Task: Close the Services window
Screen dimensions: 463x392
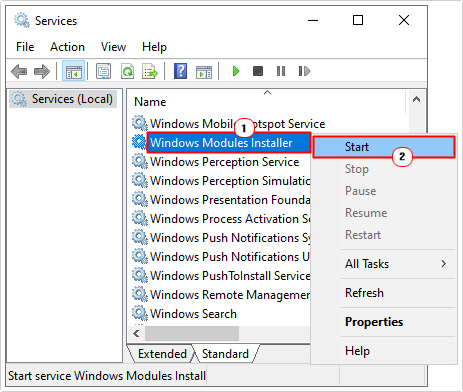Action: coord(404,20)
